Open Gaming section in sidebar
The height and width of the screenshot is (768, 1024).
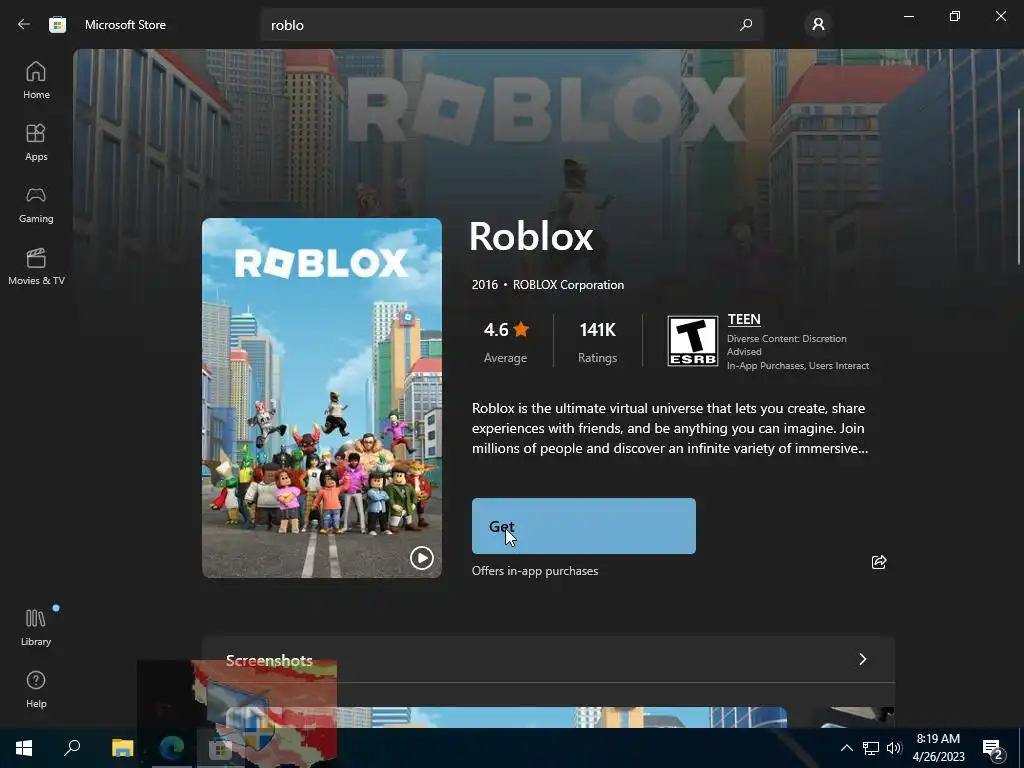pyautogui.click(x=36, y=204)
